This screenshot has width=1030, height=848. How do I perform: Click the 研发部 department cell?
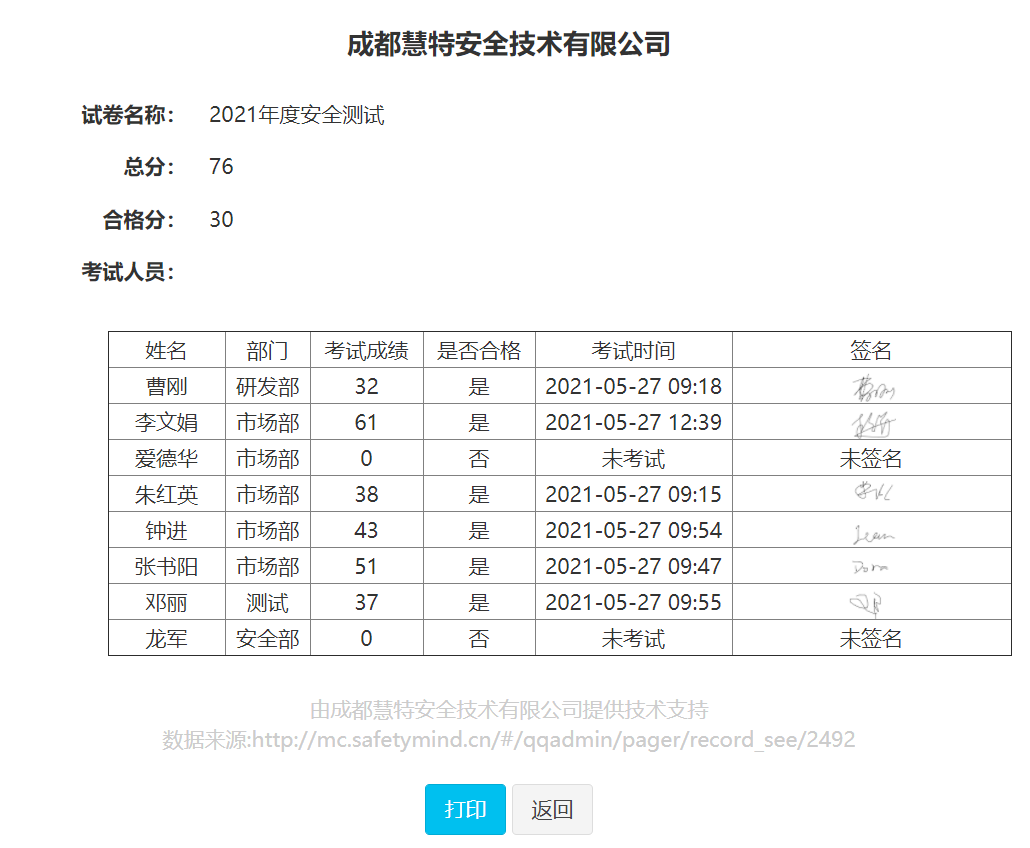pos(267,386)
